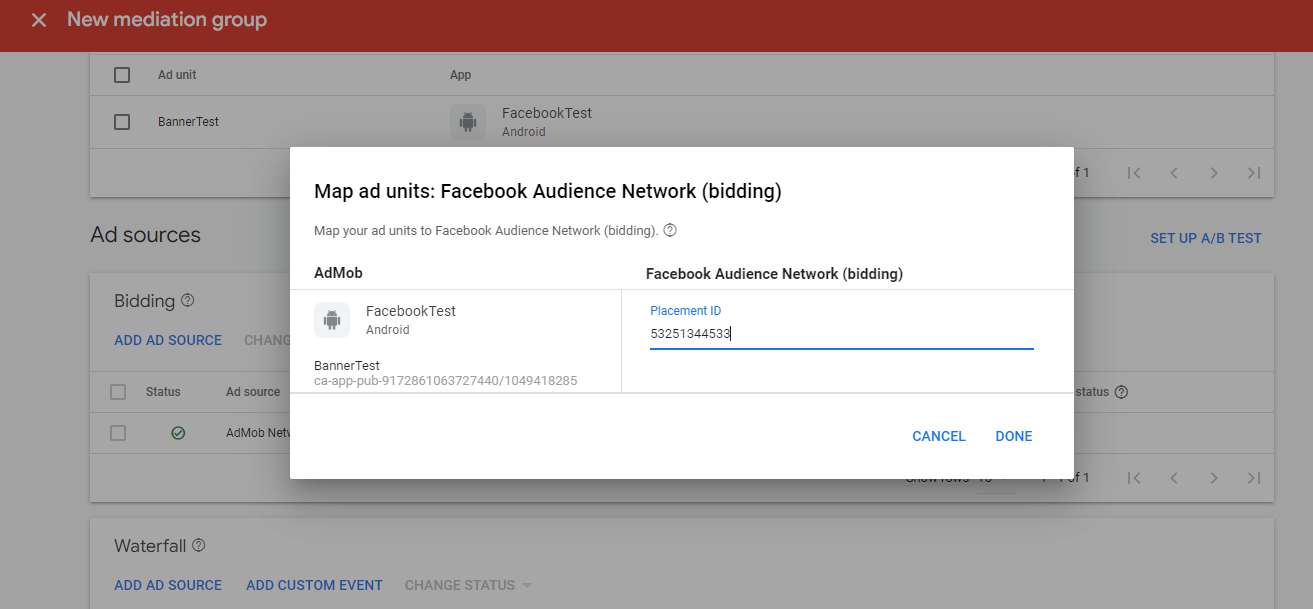Go to previous page of ad units table
This screenshot has width=1313, height=609.
point(1174,173)
